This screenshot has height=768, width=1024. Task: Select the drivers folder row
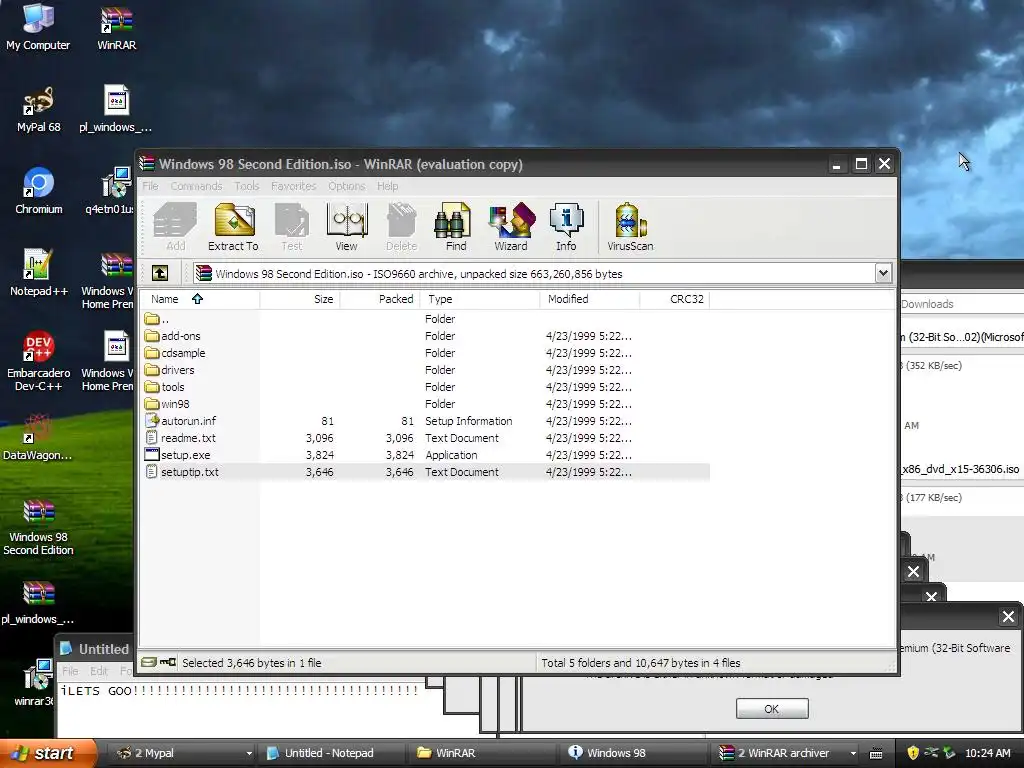pyautogui.click(x=426, y=370)
